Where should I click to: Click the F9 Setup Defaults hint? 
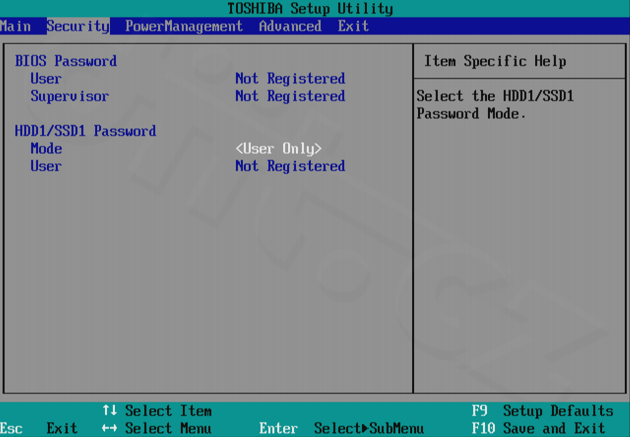(542, 411)
